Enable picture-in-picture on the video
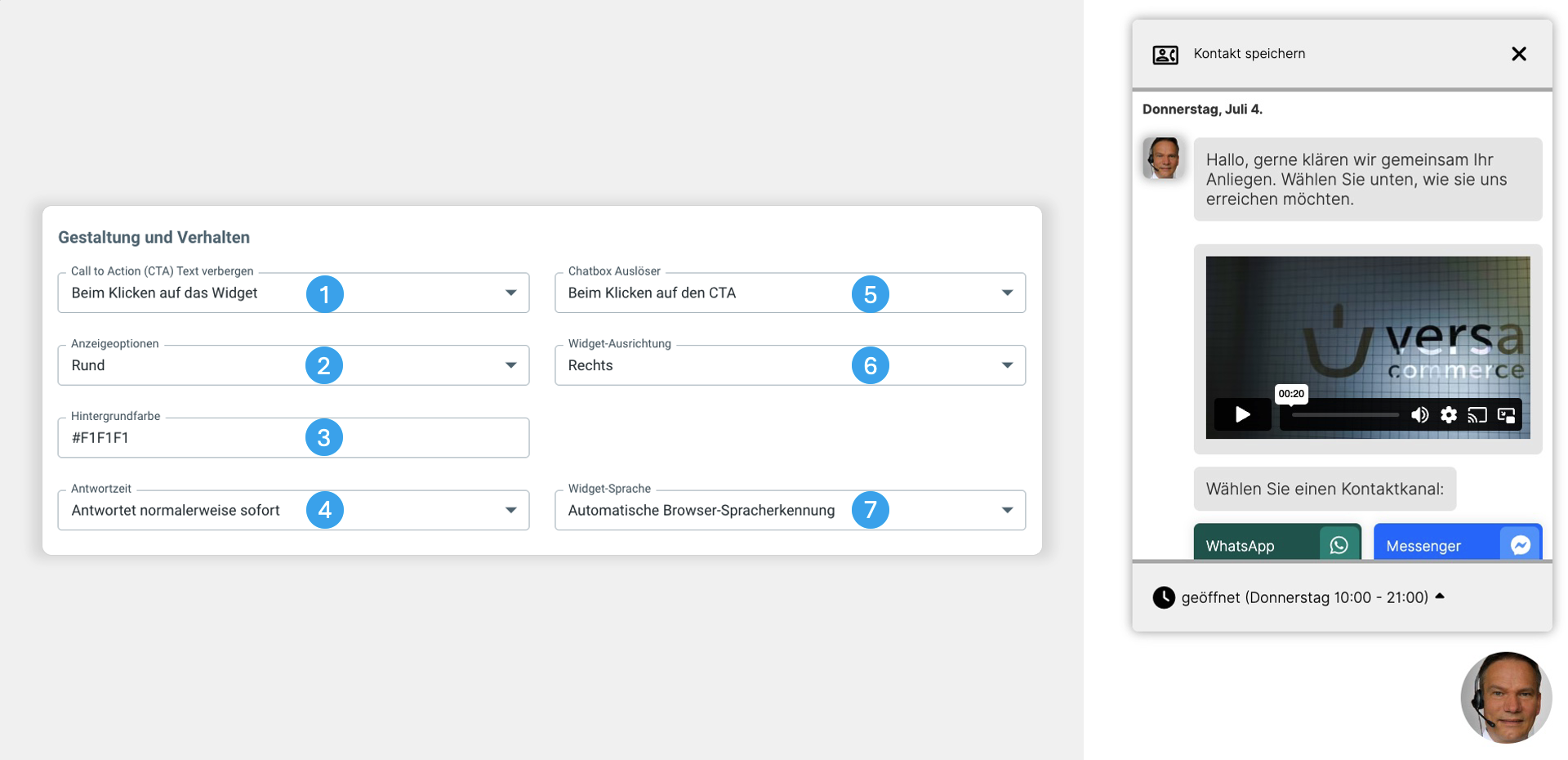Viewport: 1568px width, 760px height. click(1507, 415)
